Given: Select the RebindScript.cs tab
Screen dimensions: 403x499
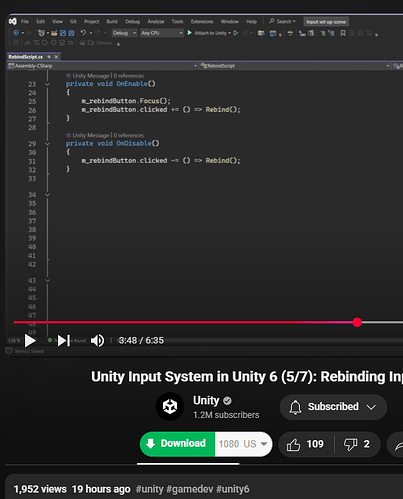Looking at the screenshot, I should (x=26, y=57).
